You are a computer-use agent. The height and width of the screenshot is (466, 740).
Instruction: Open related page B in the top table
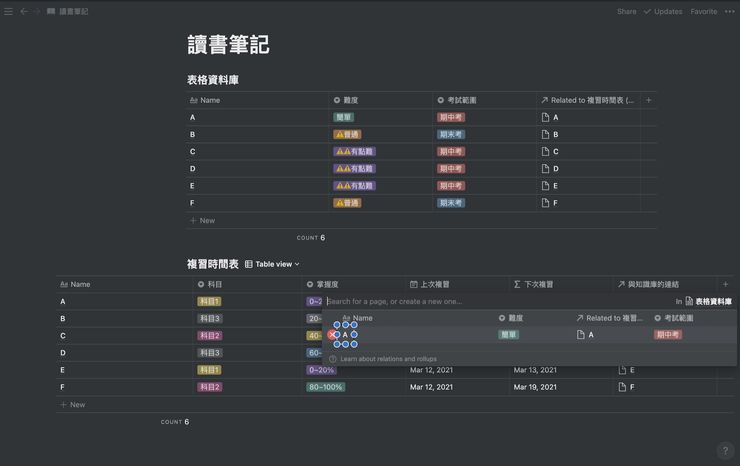point(550,135)
